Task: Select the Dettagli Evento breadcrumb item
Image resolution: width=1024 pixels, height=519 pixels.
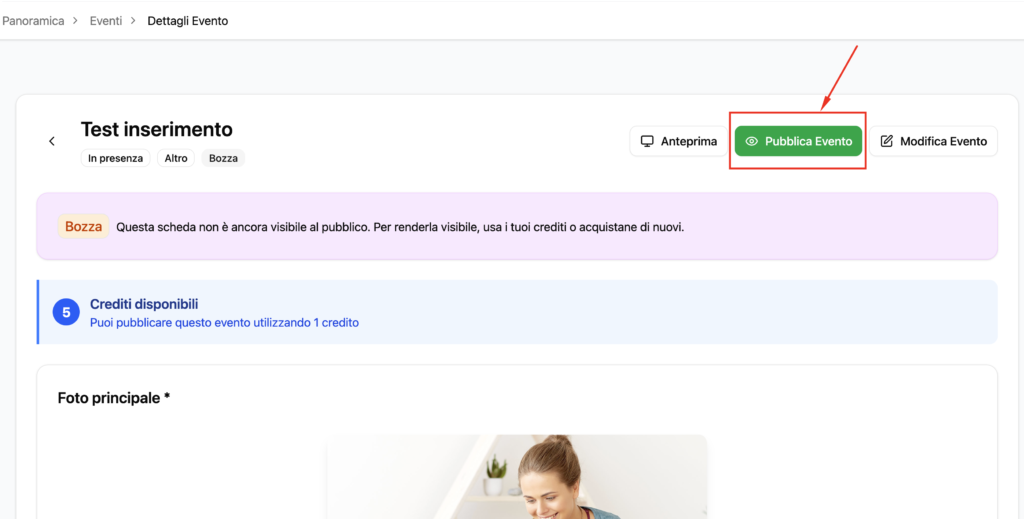Action: tap(187, 20)
